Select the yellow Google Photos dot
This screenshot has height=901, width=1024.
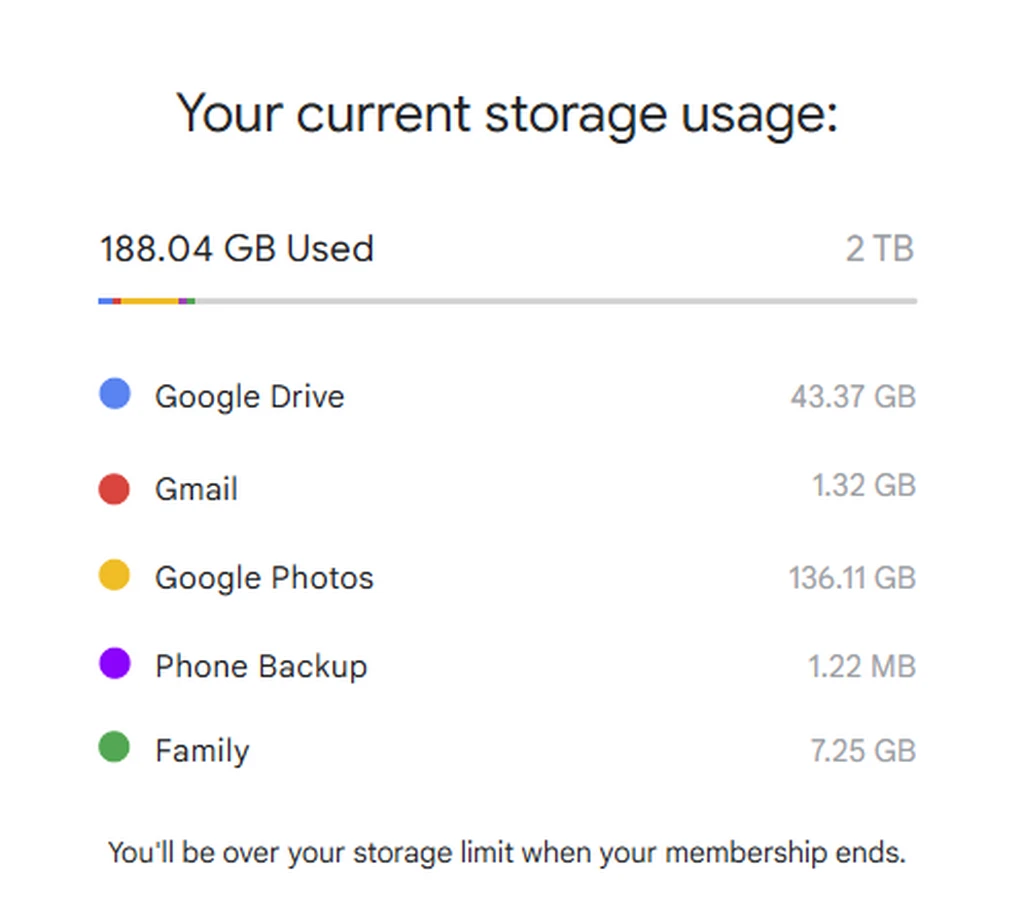[114, 575]
